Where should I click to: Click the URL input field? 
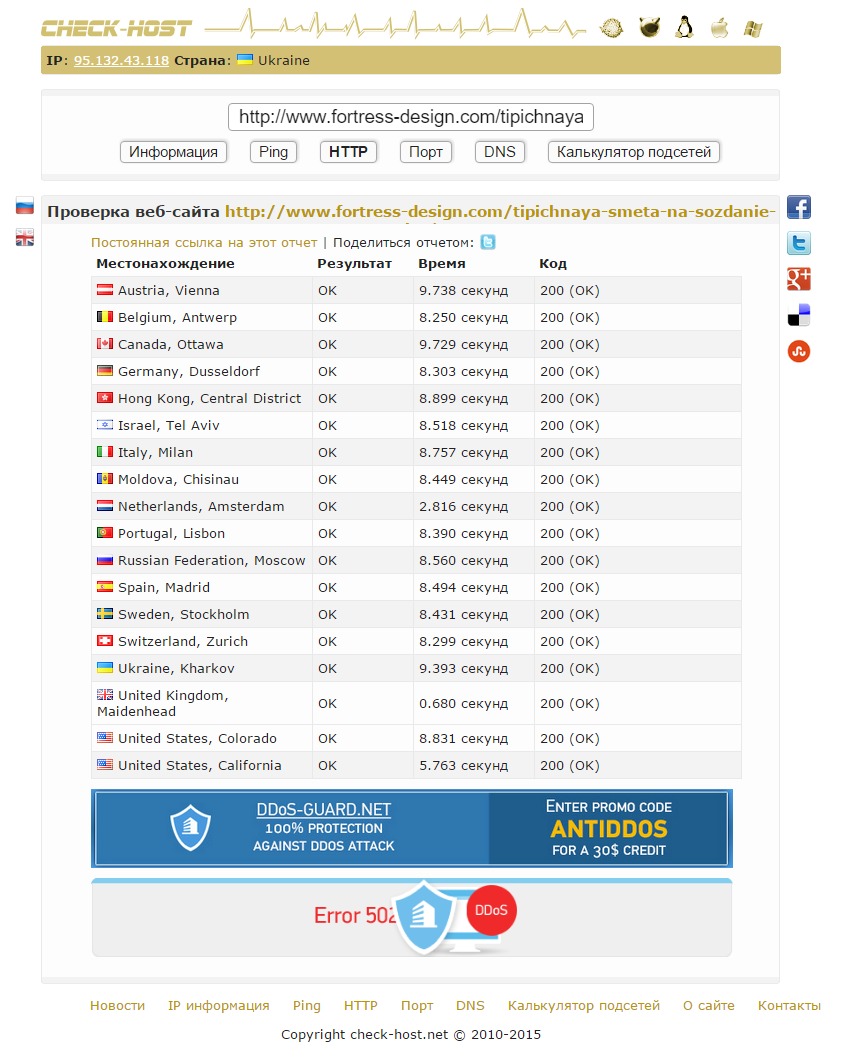click(x=411, y=116)
